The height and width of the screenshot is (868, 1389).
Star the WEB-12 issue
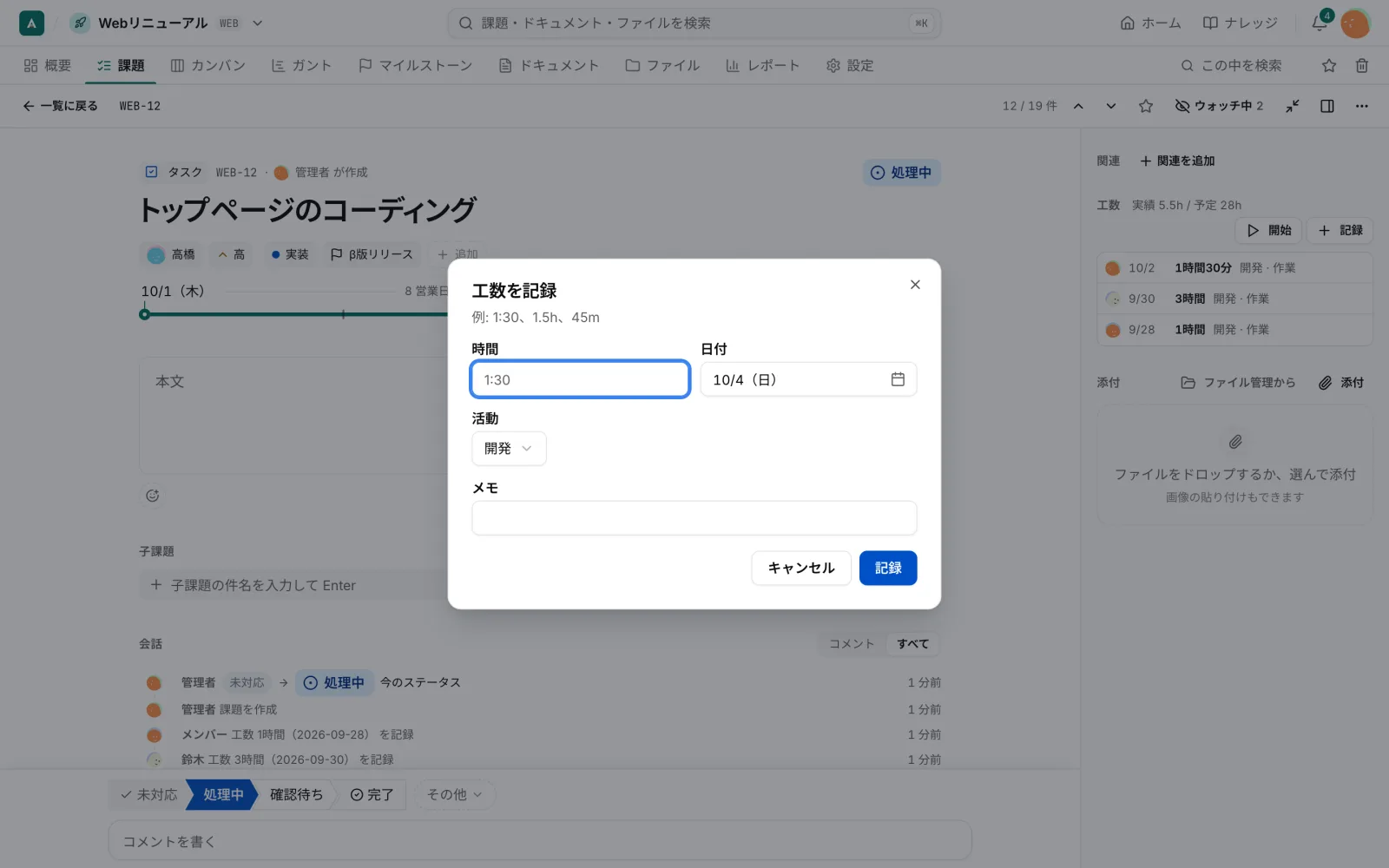pos(1146,106)
